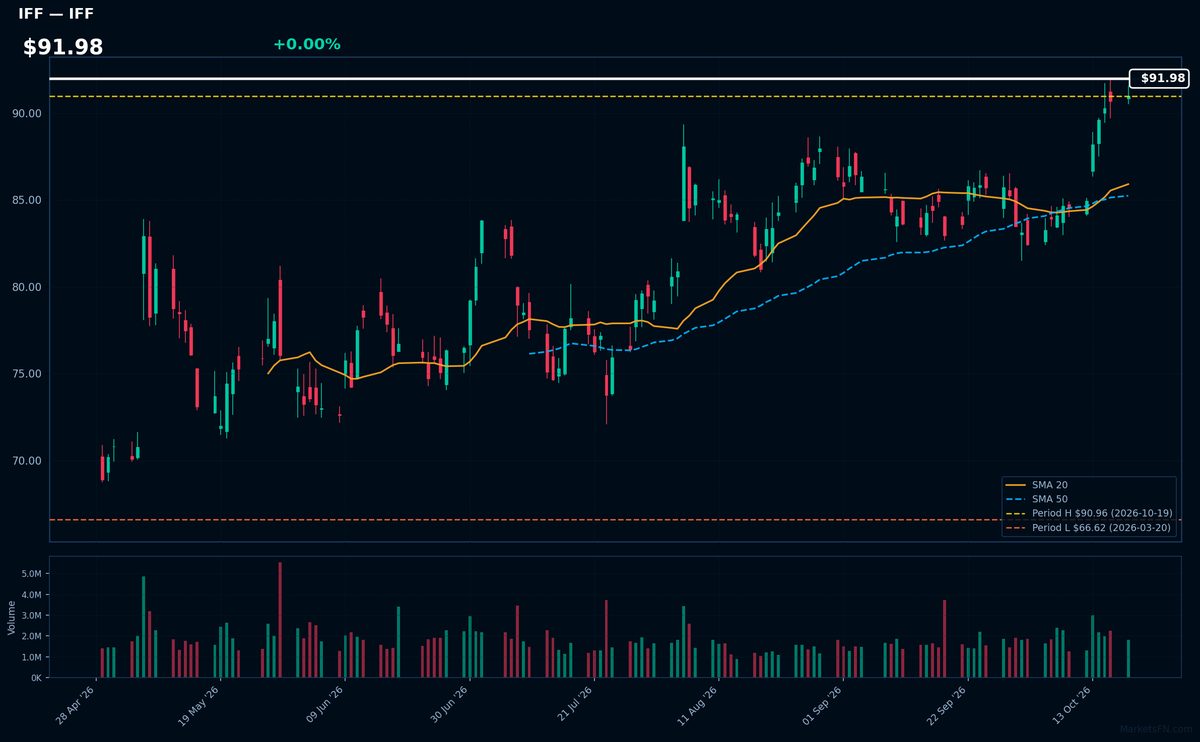The height and width of the screenshot is (742, 1200).
Task: Click the $91.98 price tag on right edge
Action: 1158,78
